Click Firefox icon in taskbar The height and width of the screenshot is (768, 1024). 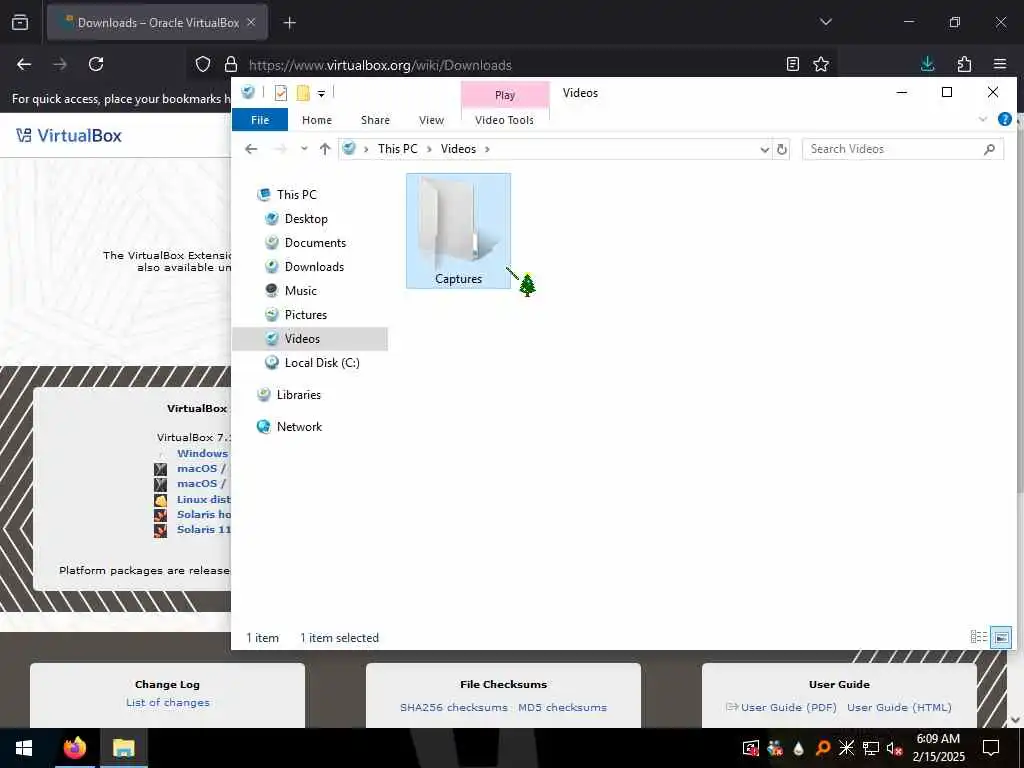74,748
